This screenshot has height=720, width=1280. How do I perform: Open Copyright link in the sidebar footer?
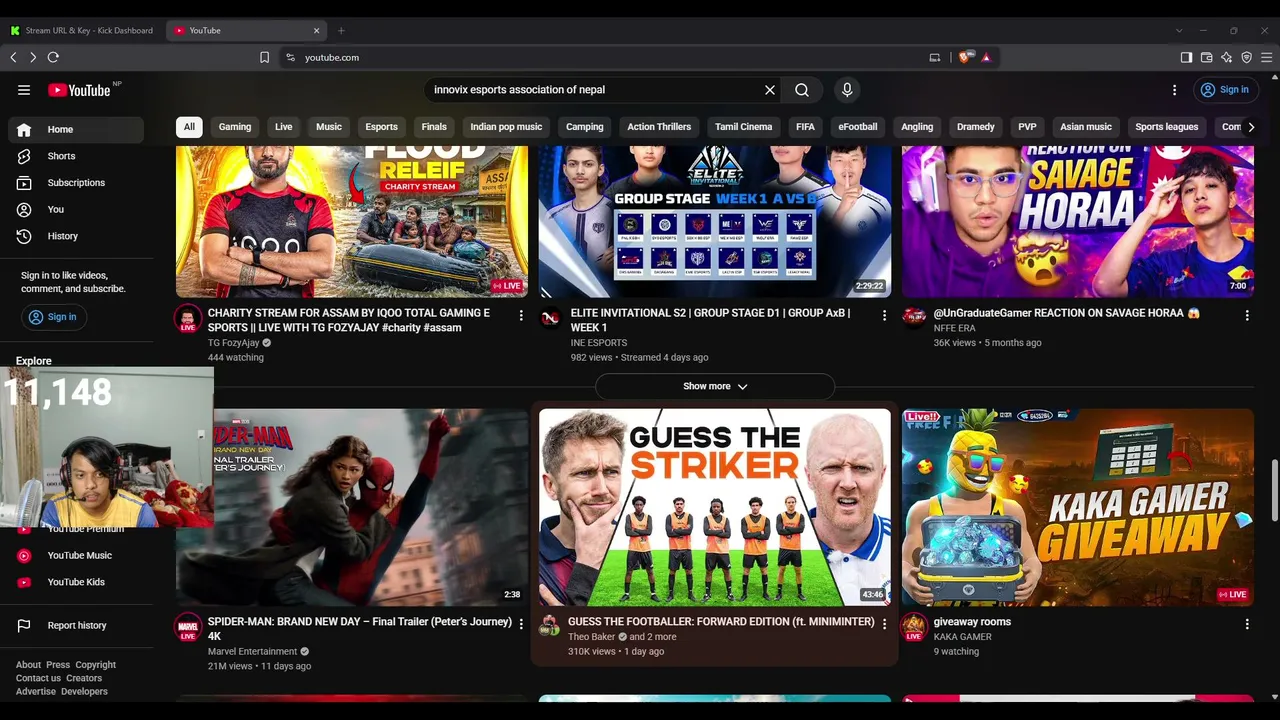(x=96, y=665)
